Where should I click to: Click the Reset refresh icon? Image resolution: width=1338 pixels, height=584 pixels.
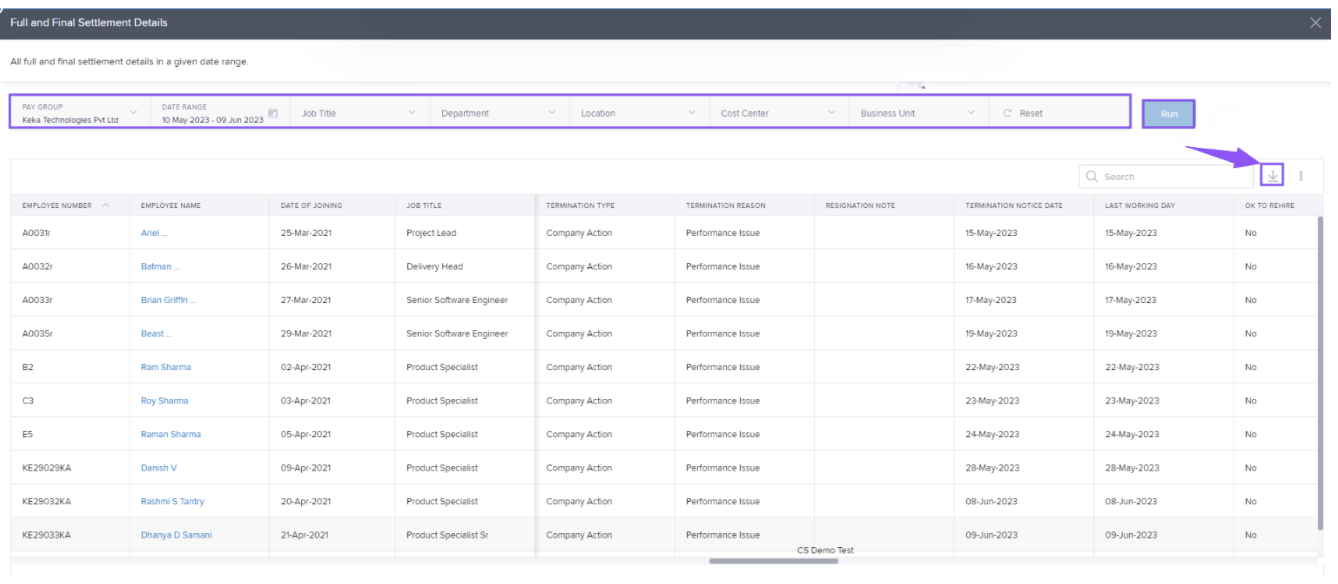1008,113
